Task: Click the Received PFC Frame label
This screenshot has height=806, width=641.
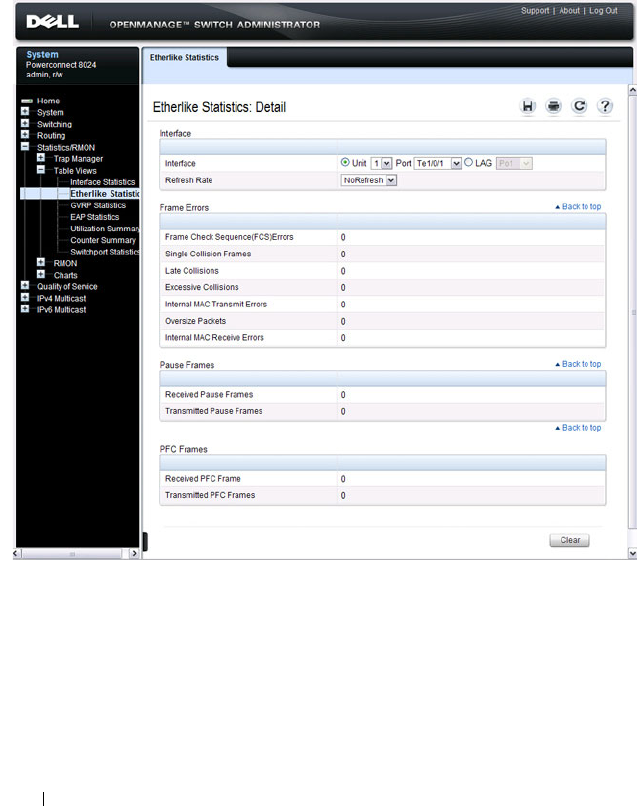Action: [x=203, y=479]
